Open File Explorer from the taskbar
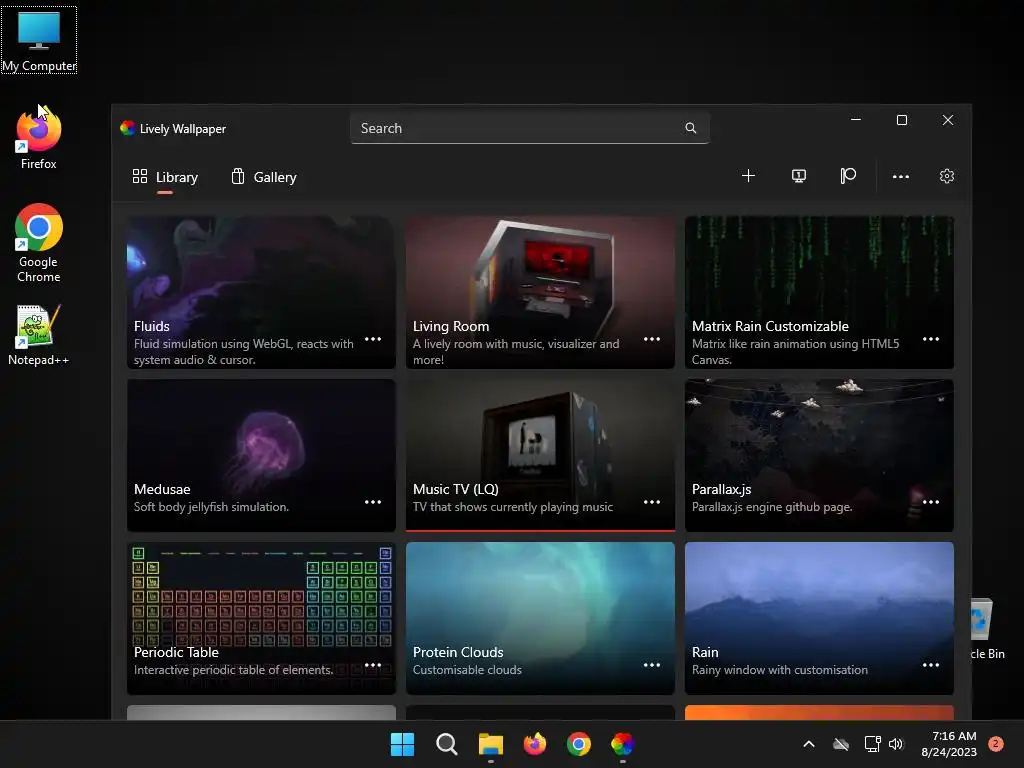 click(x=490, y=744)
